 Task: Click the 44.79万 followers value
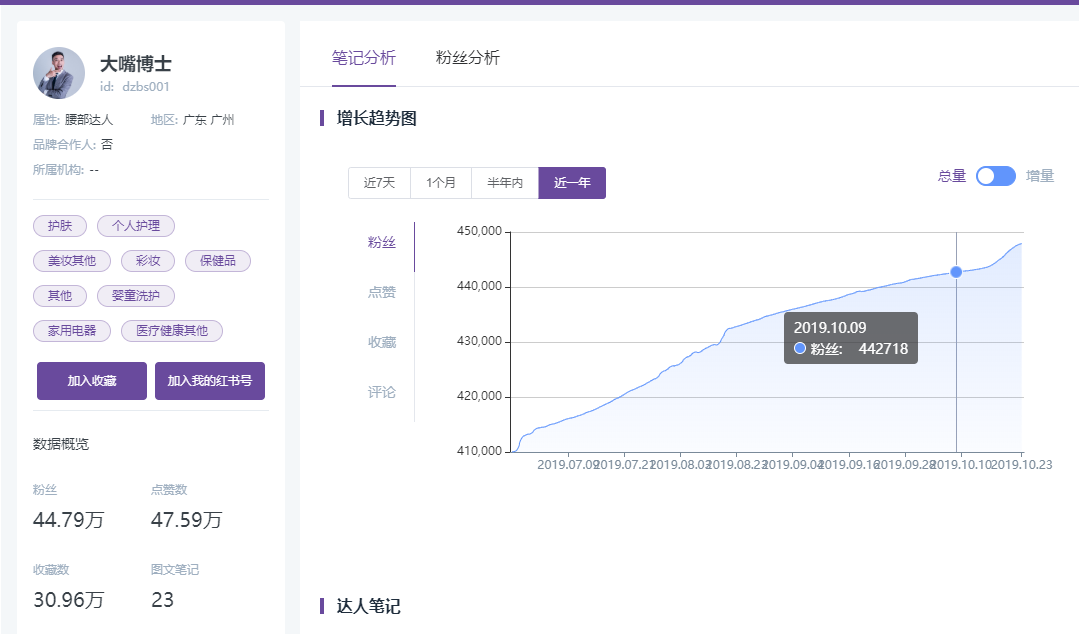[x=68, y=520]
